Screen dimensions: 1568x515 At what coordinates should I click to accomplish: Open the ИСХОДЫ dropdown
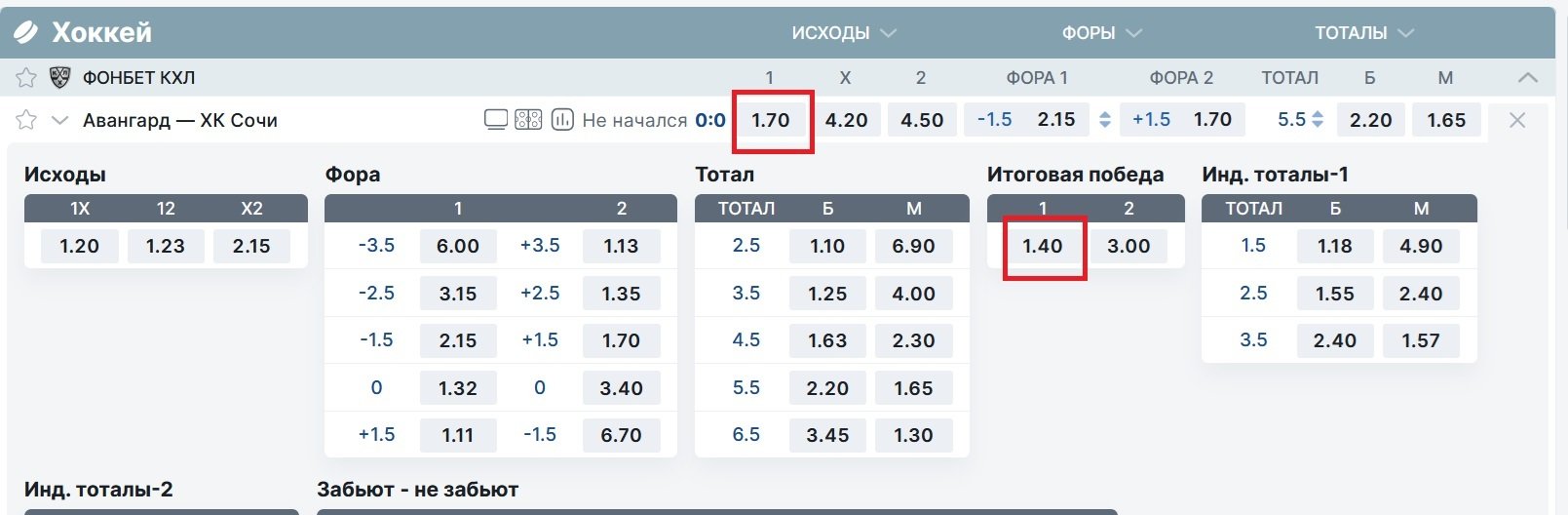(x=843, y=33)
